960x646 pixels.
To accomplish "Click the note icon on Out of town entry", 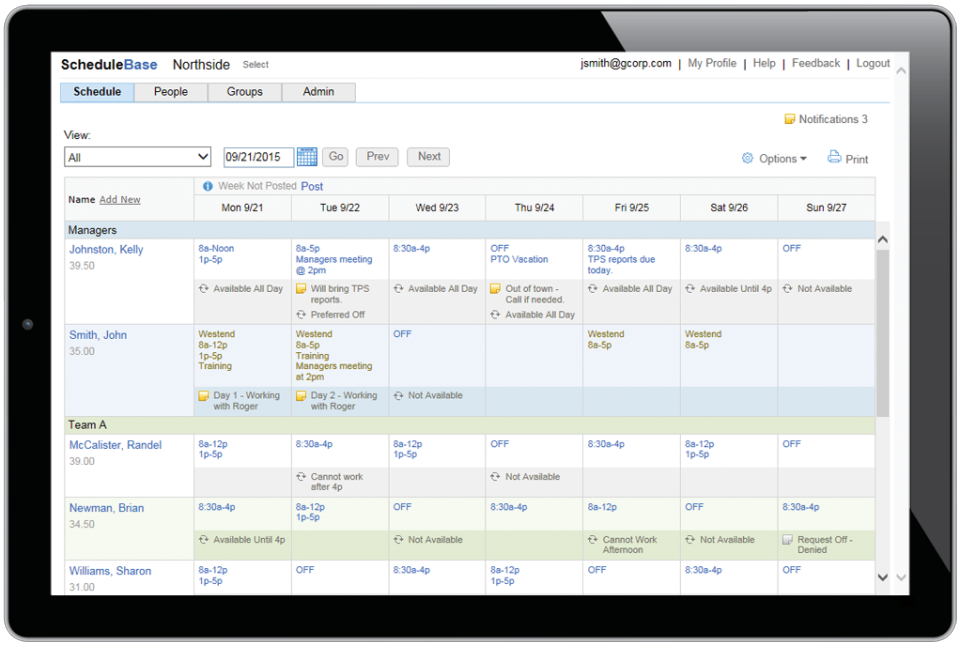I will coord(495,288).
